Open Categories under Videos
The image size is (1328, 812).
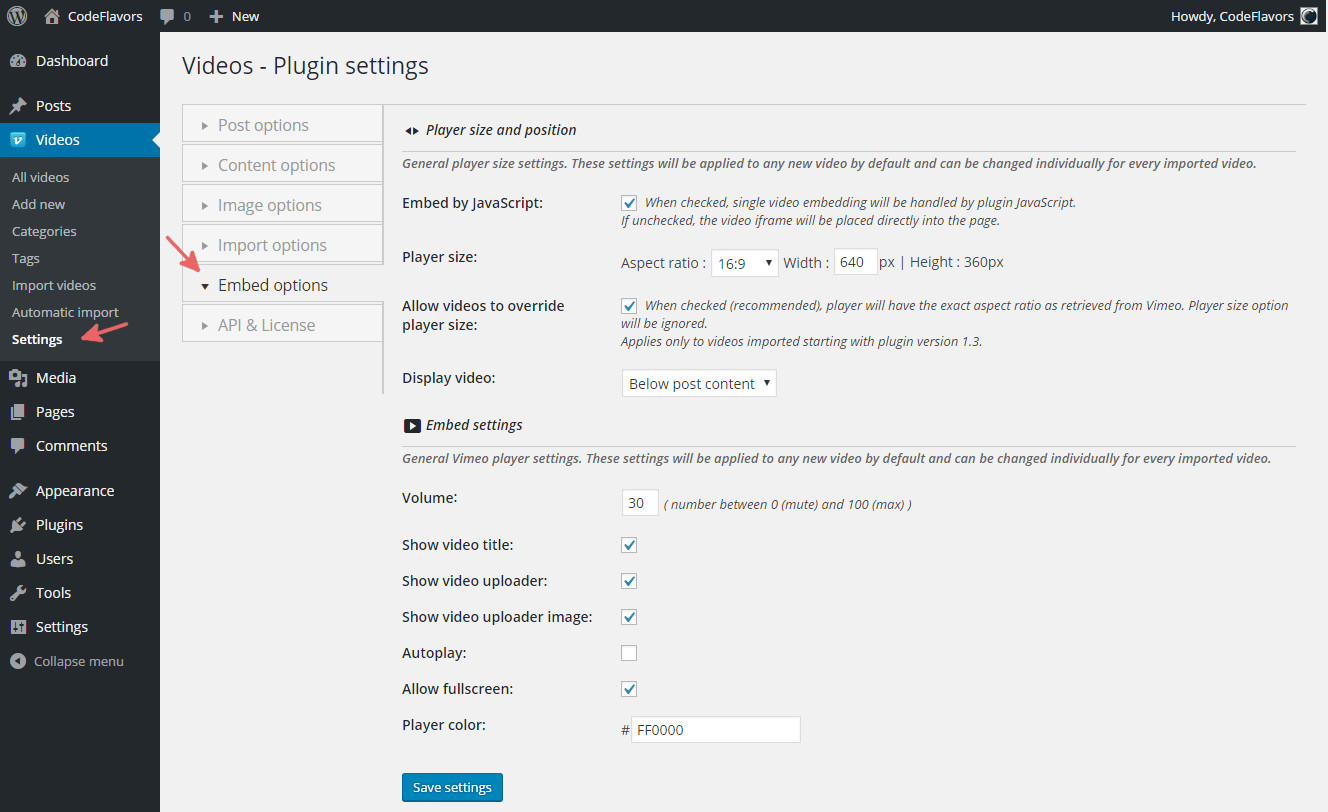[44, 231]
